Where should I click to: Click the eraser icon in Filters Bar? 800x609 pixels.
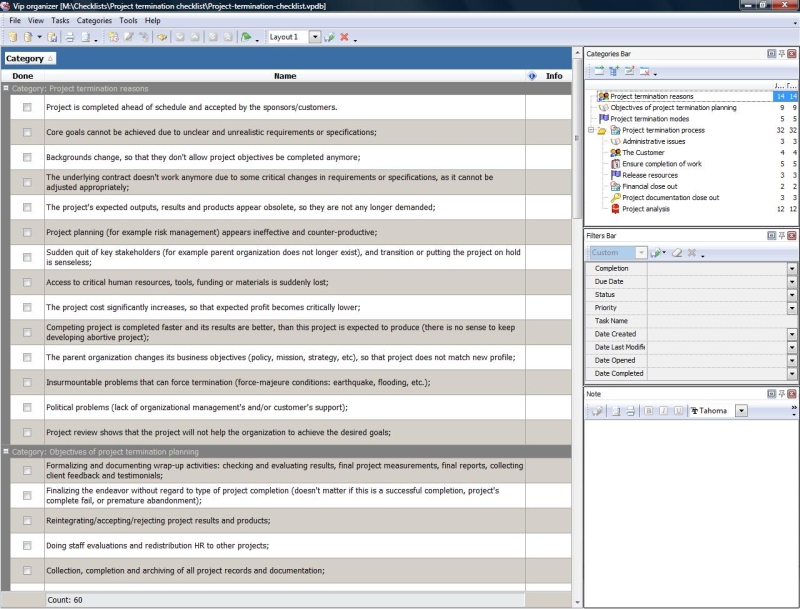[x=675, y=253]
